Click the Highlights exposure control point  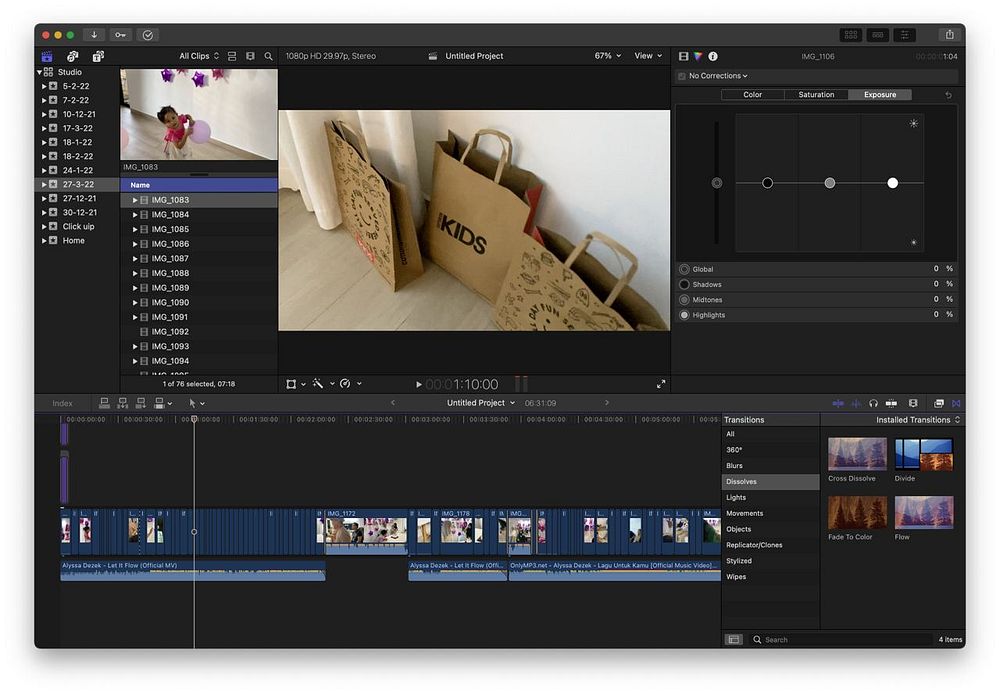[x=892, y=183]
